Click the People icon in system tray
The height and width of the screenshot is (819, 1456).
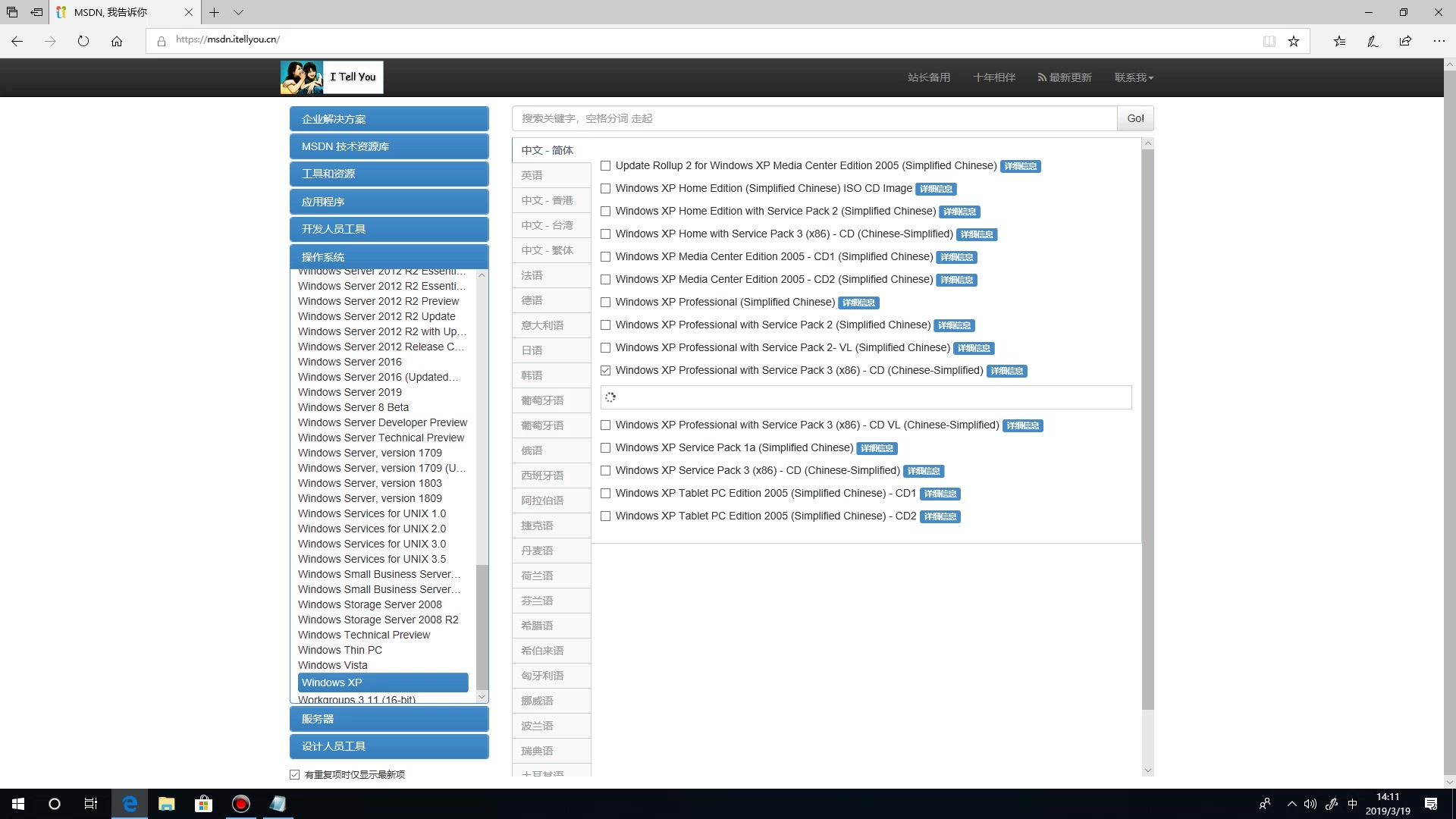pos(1265,804)
